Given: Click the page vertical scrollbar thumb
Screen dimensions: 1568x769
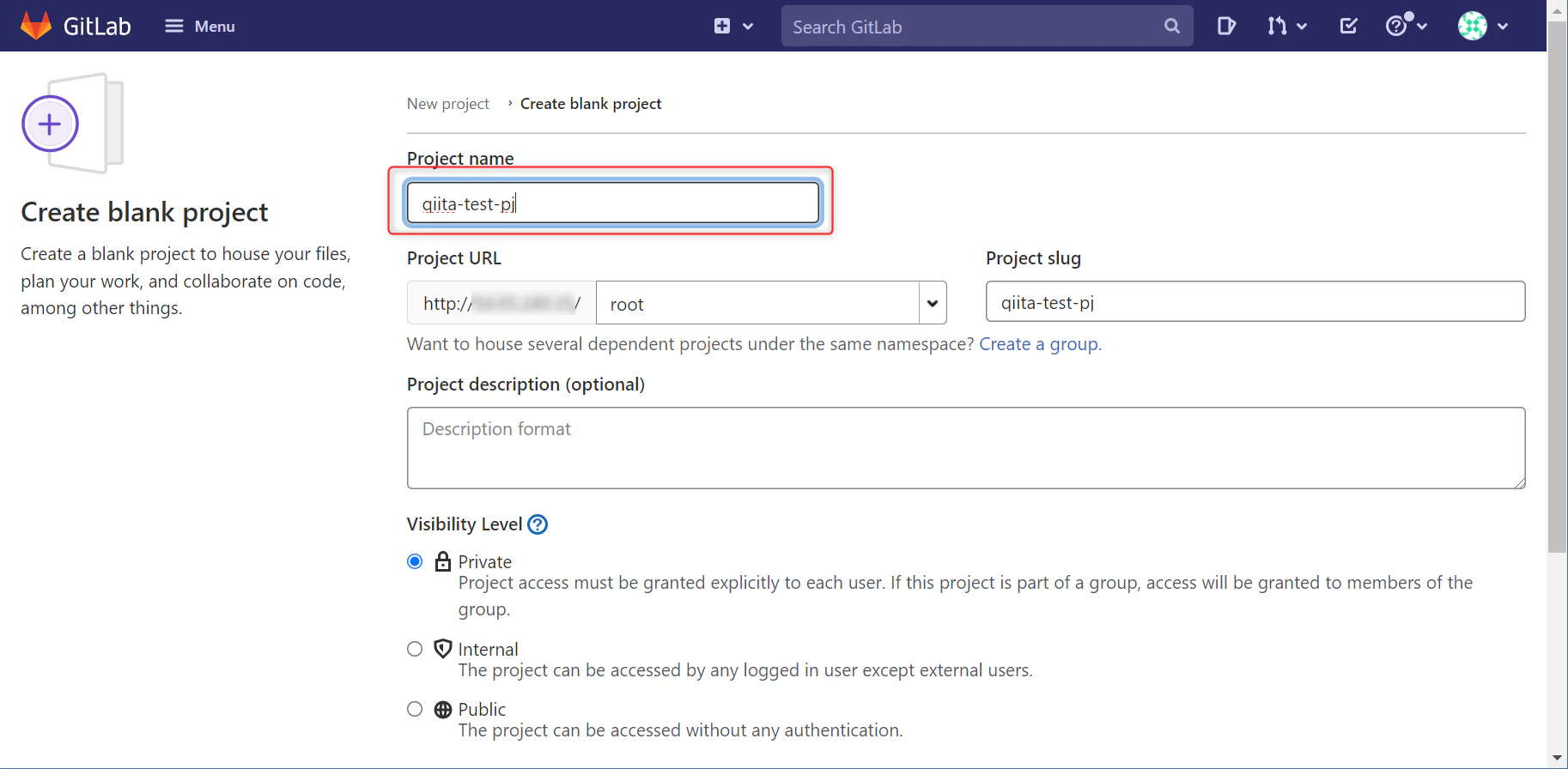Looking at the screenshot, I should (x=1557, y=287).
